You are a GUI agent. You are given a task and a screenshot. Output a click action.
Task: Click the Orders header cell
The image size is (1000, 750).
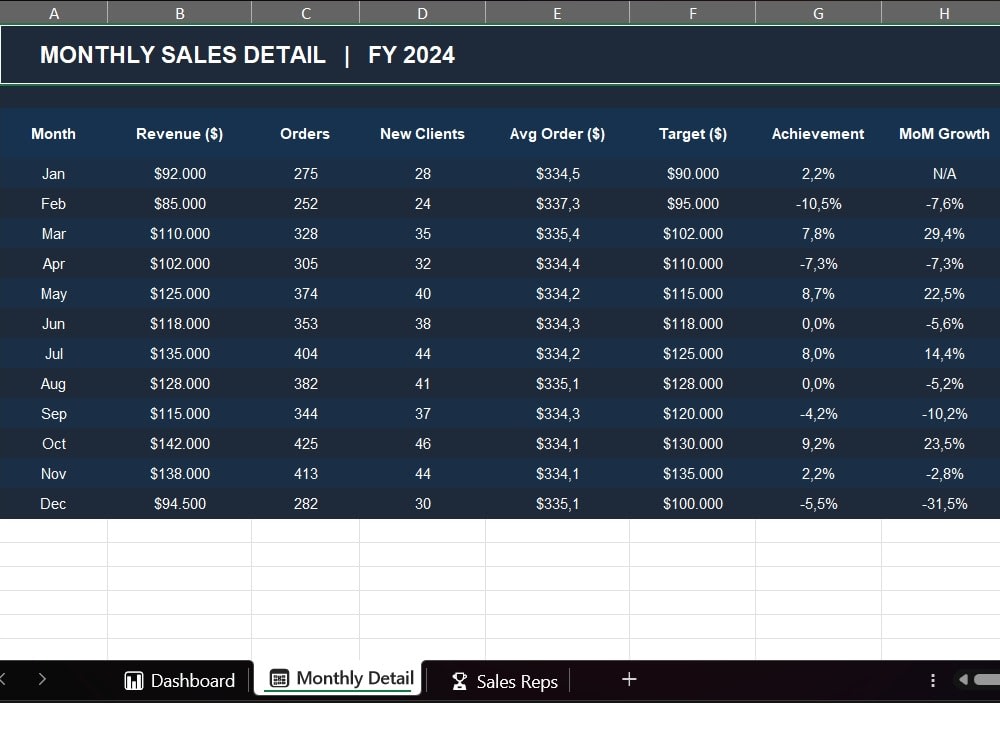pyautogui.click(x=305, y=134)
